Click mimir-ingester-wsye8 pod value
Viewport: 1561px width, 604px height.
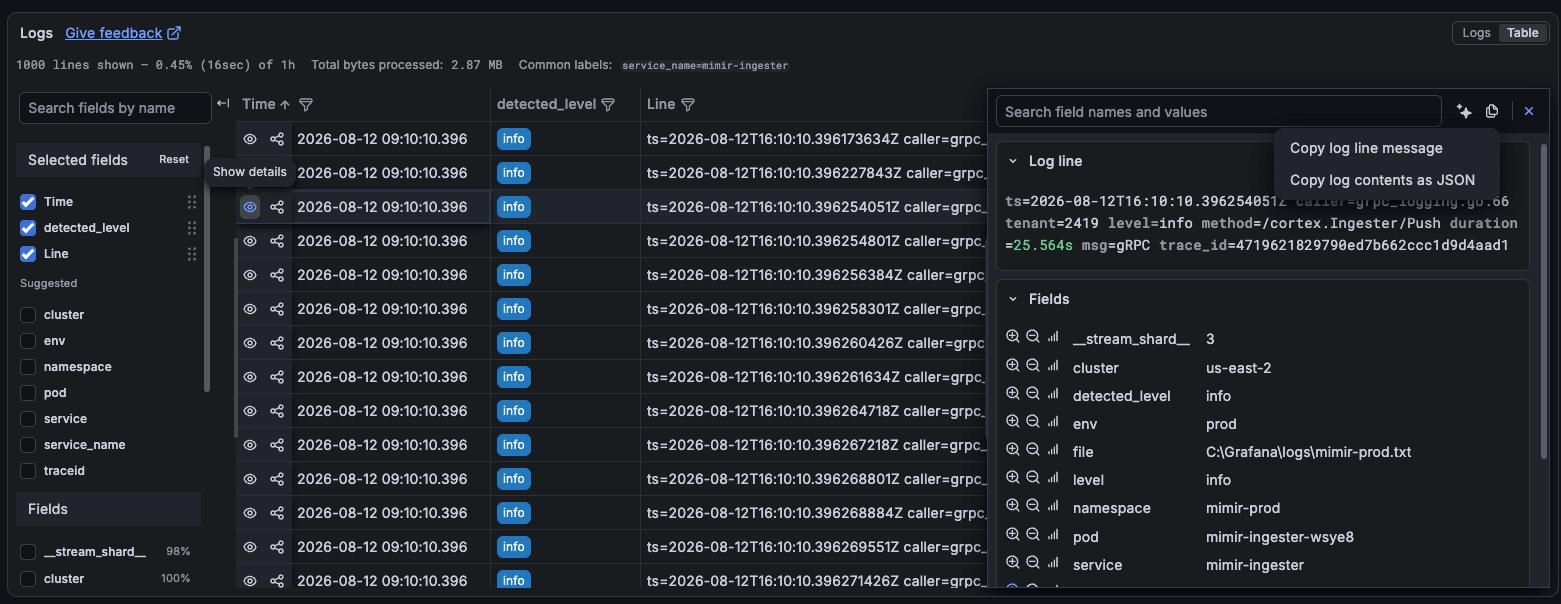click(1280, 537)
